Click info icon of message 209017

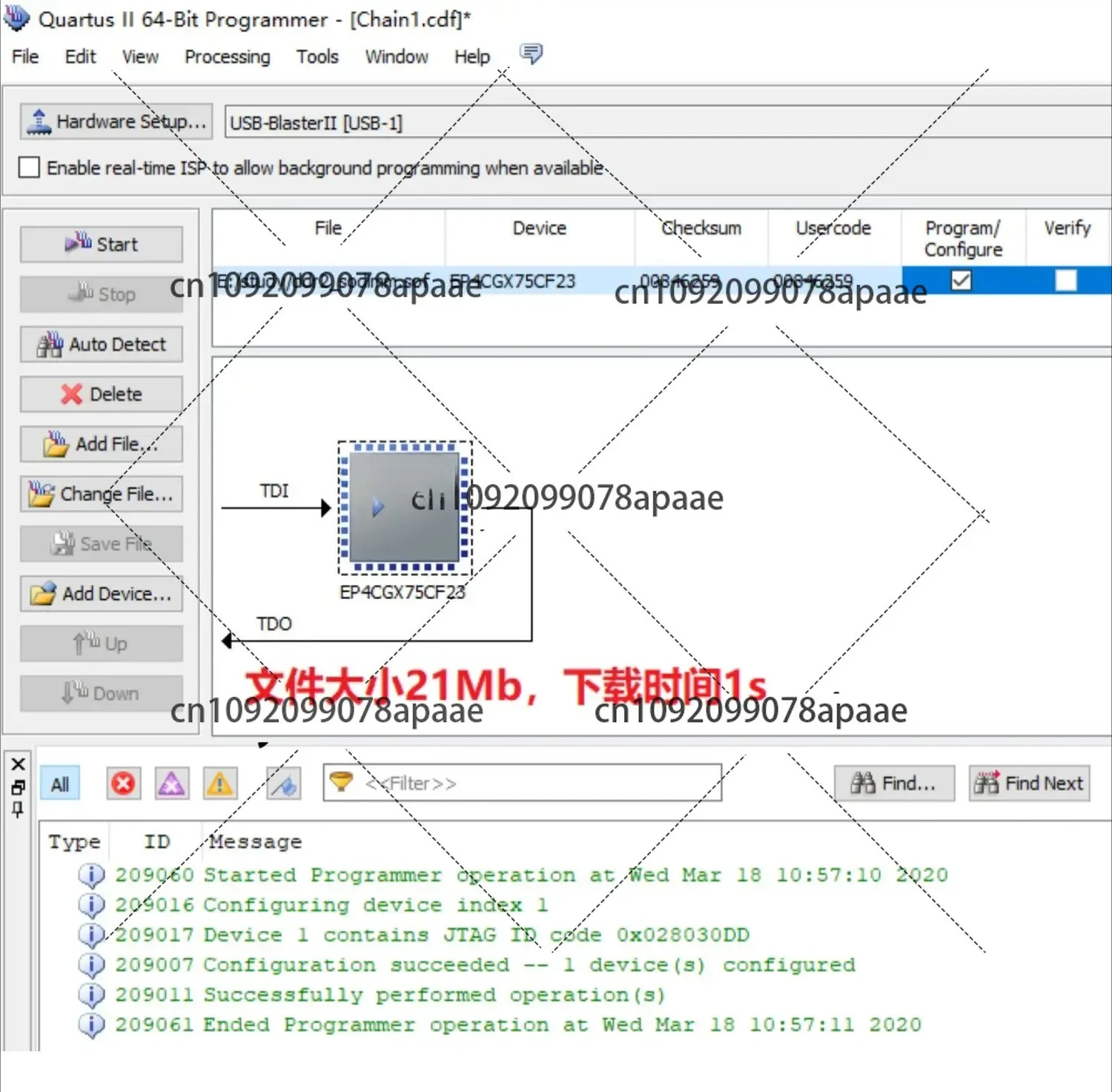[91, 935]
